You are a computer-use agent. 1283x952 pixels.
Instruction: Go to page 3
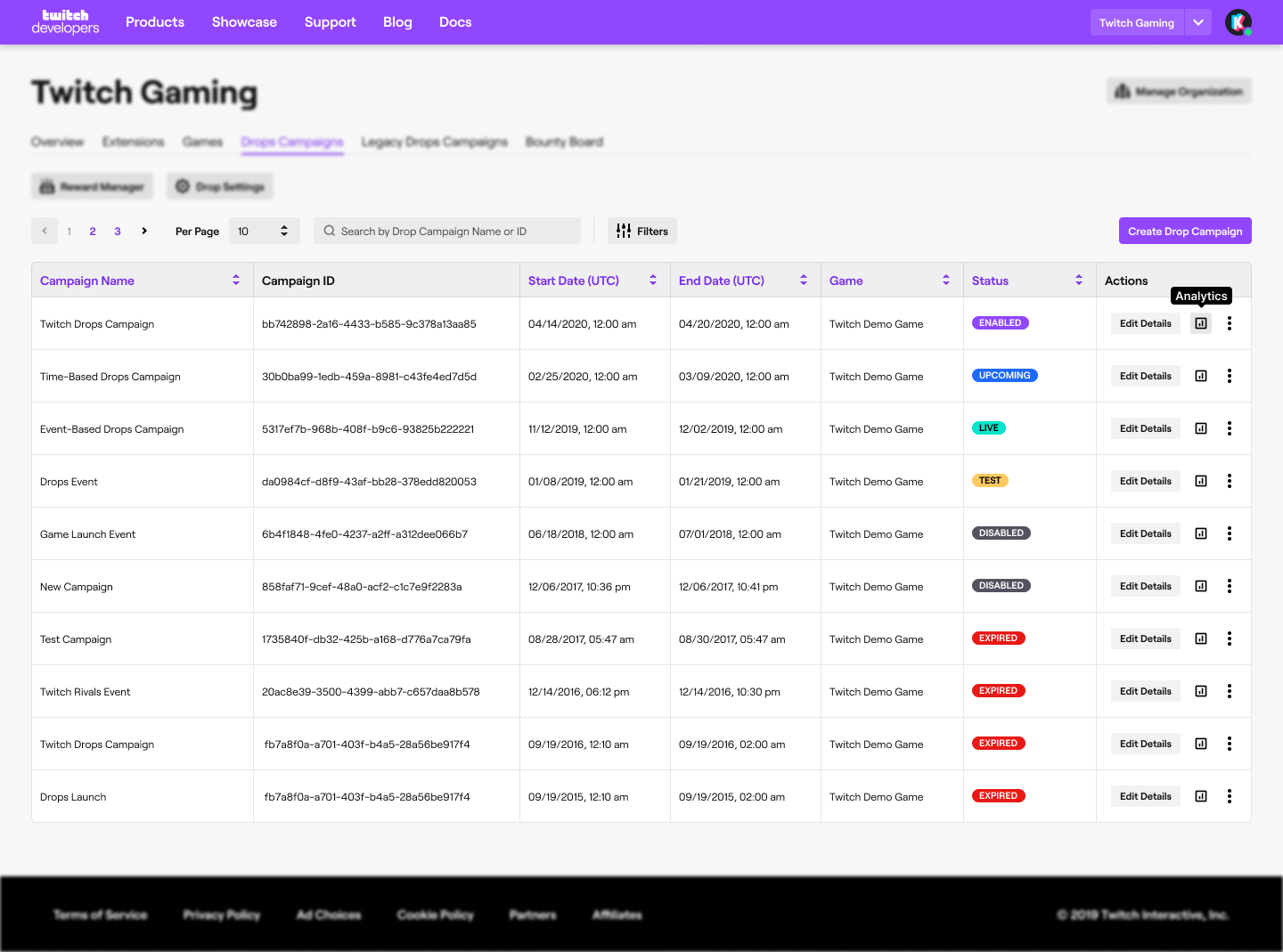pyautogui.click(x=118, y=232)
